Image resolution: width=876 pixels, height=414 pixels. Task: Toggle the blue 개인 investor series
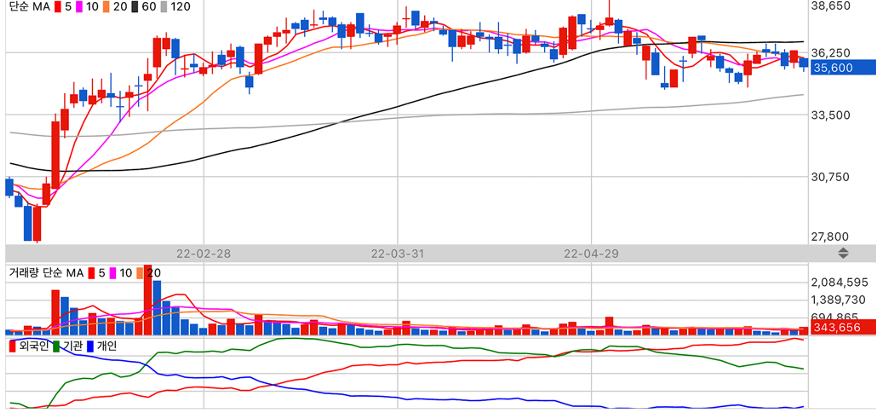pos(89,346)
